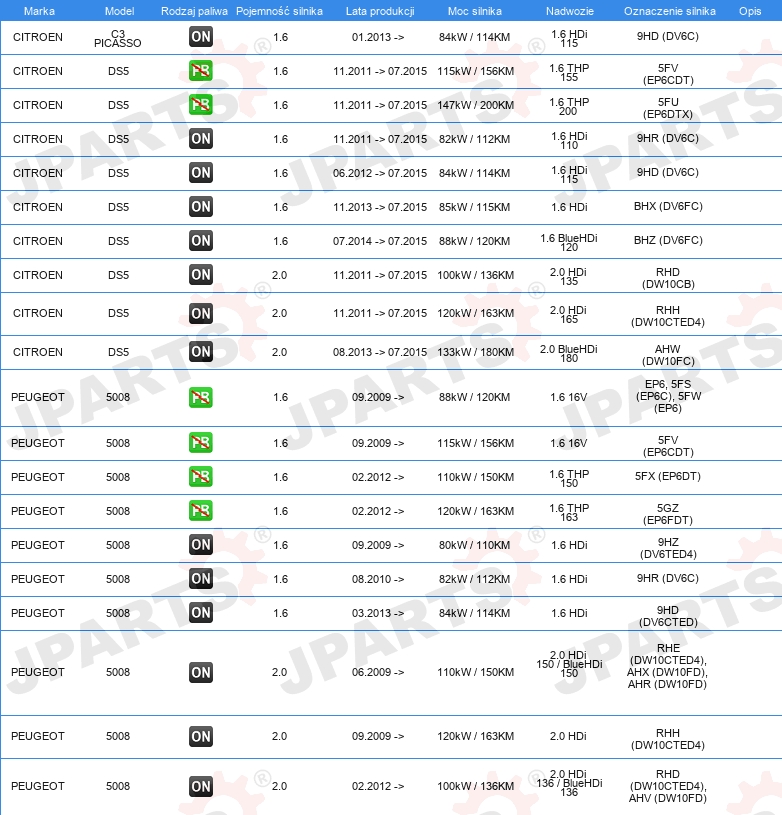Select the '80kW / 110KM' power cell
Image resolution: width=782 pixels, height=815 pixels.
474,545
